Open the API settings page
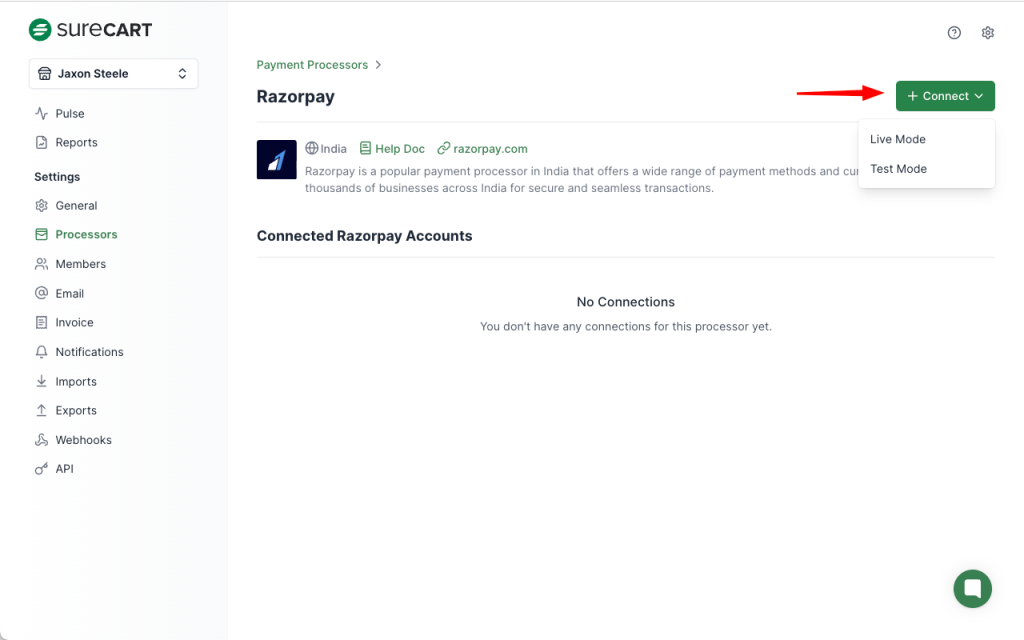Screen dimensions: 1024x640 (64, 469)
